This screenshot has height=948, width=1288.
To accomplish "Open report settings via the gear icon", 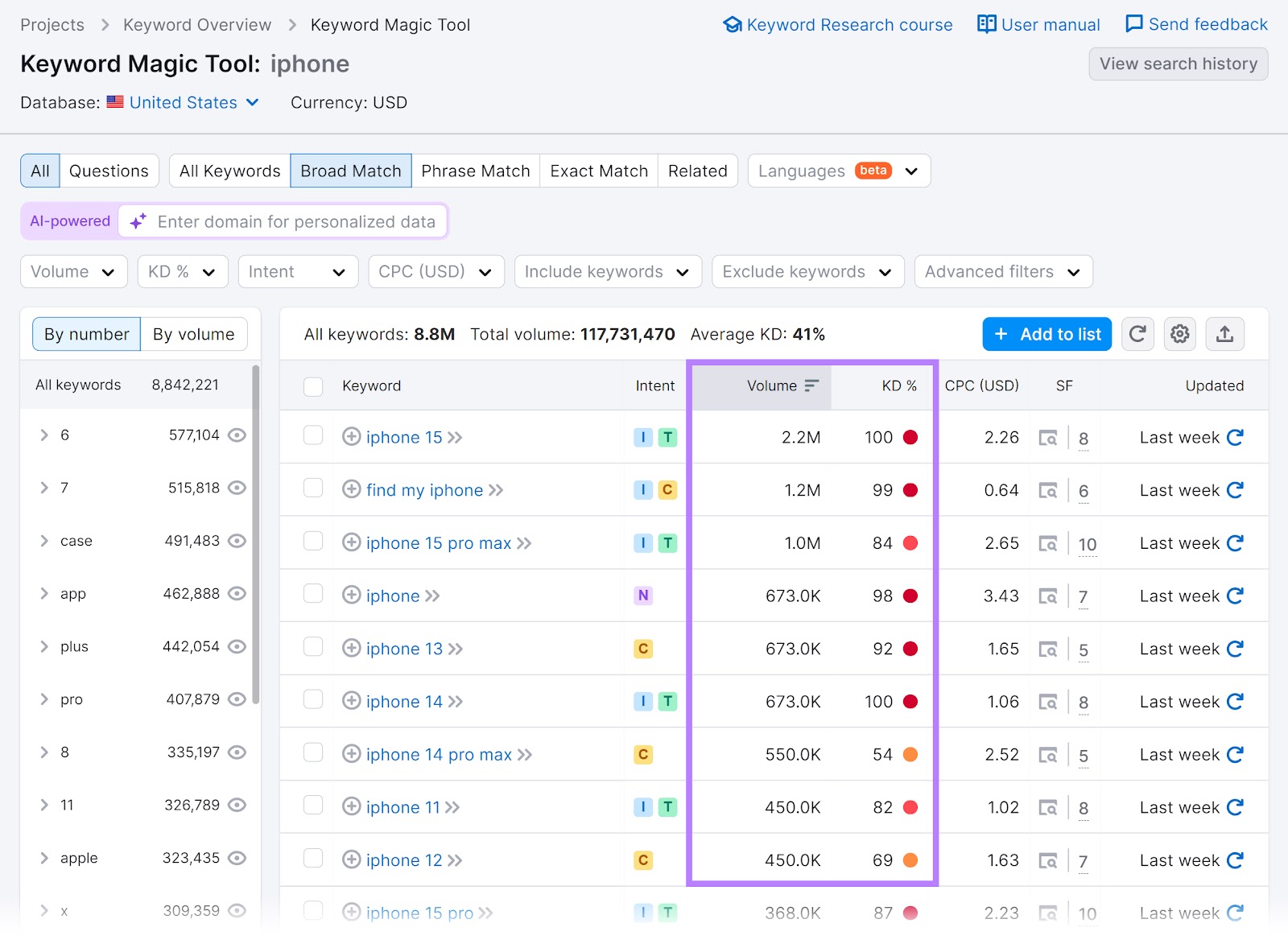I will 1179,334.
